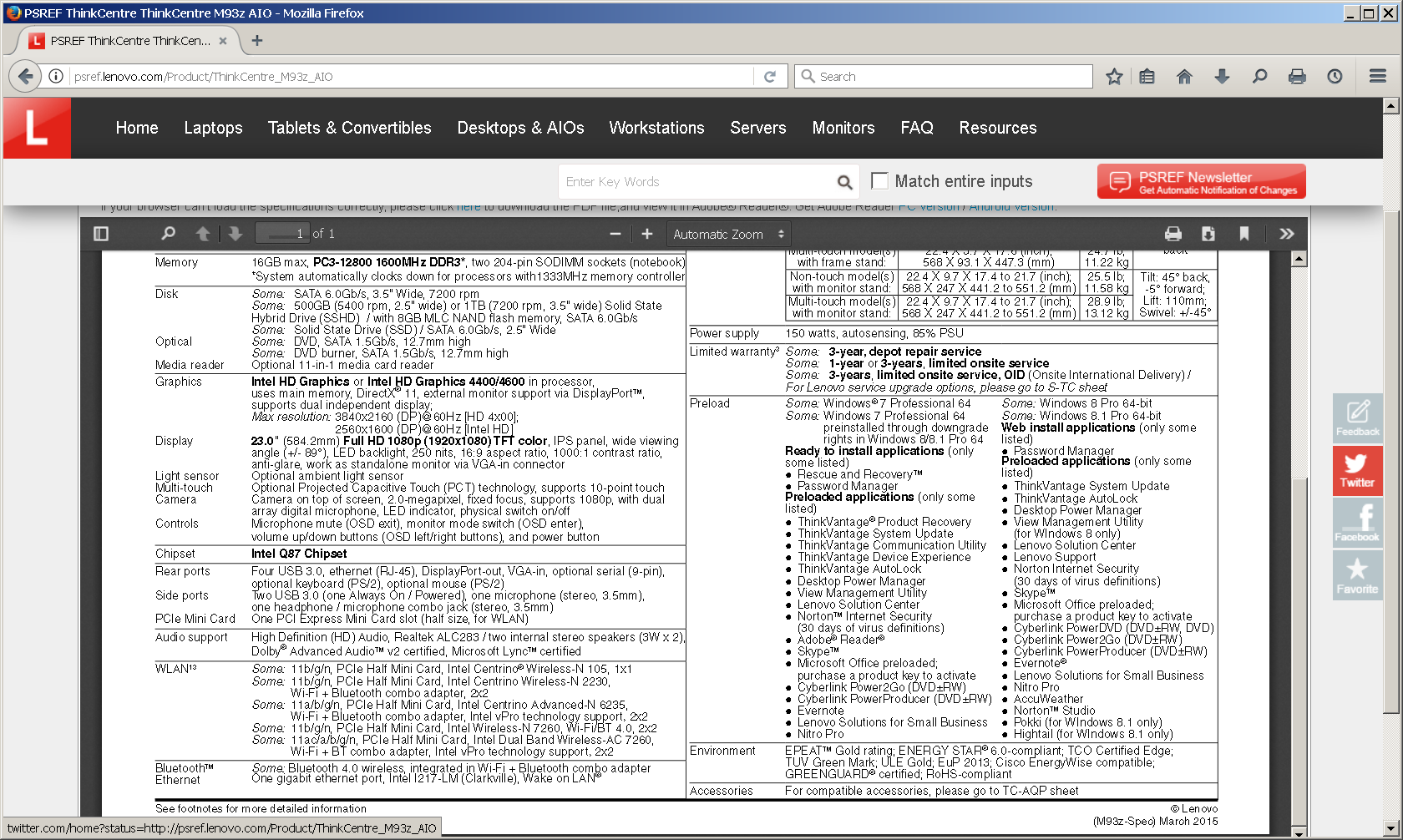Click the 'Accessories' row label
Image resolution: width=1403 pixels, height=840 pixels.
722,791
